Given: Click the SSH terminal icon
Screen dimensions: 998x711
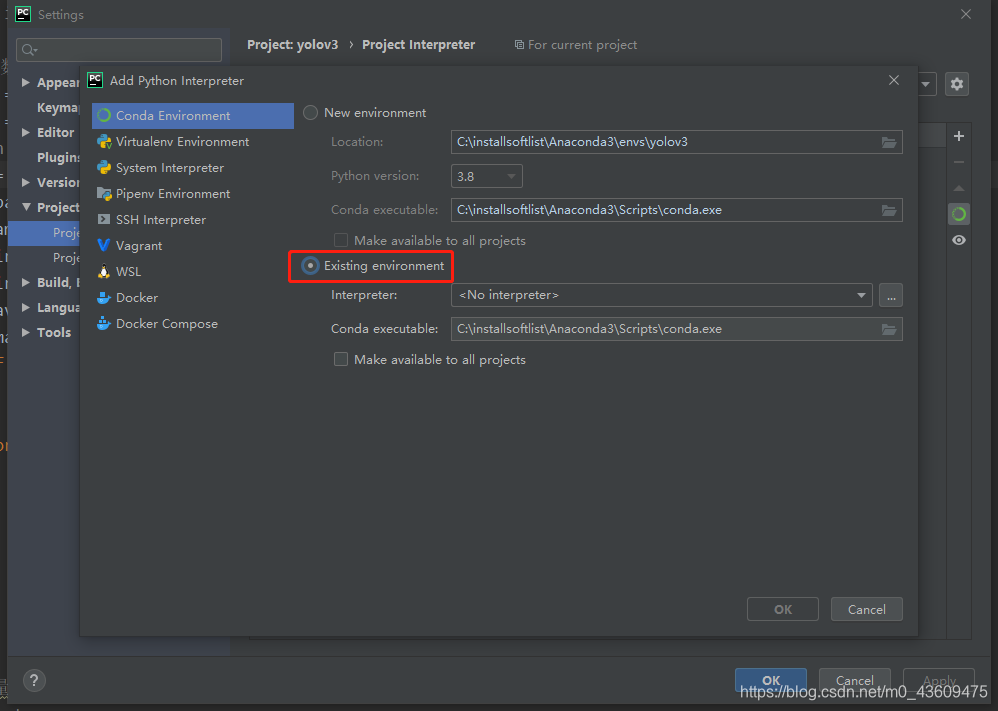Looking at the screenshot, I should (x=104, y=220).
